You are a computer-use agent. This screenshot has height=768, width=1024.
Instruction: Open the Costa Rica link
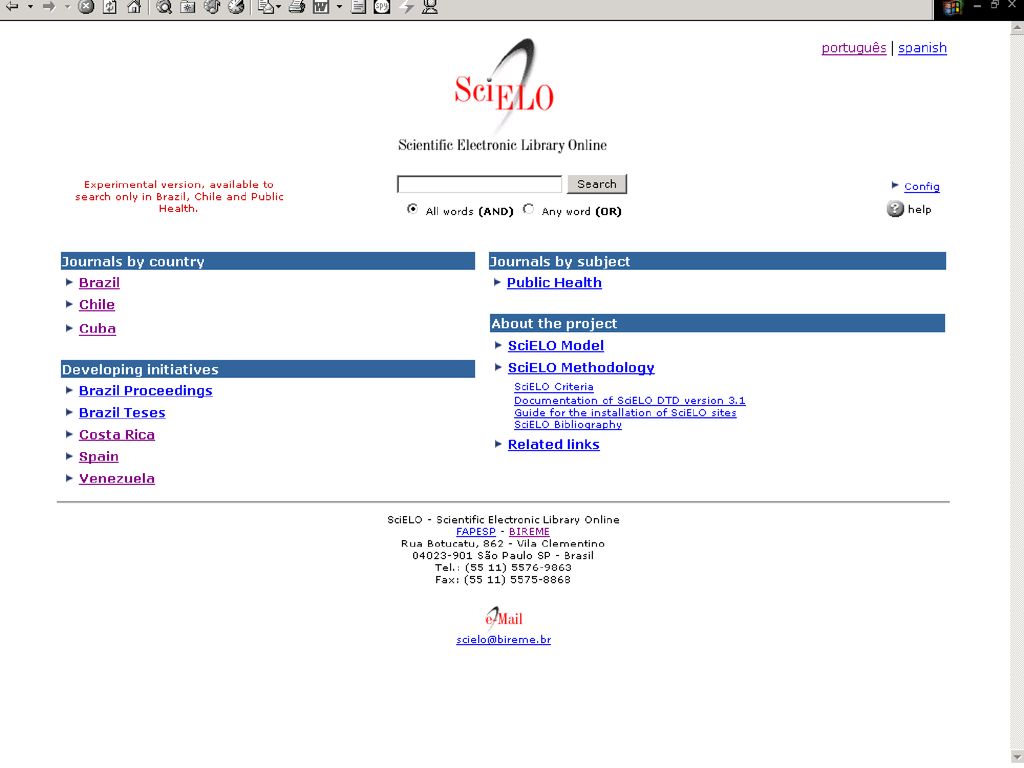117,435
